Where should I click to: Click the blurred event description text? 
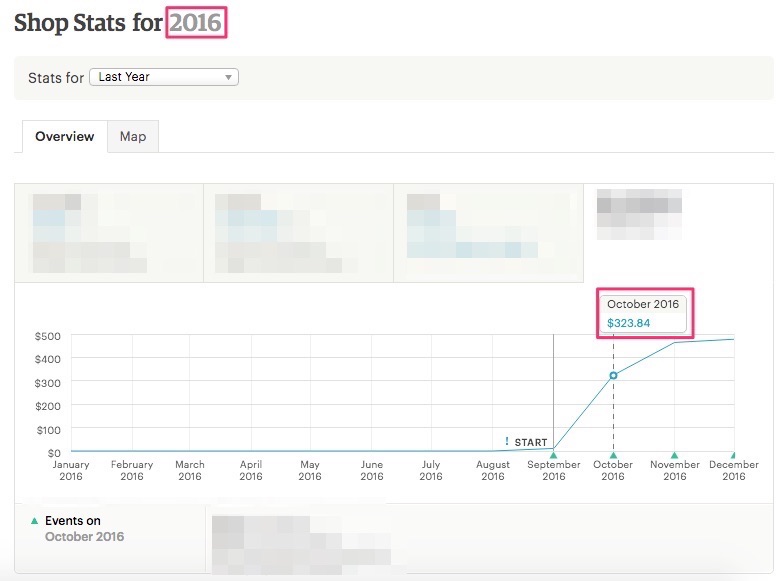[x=300, y=538]
